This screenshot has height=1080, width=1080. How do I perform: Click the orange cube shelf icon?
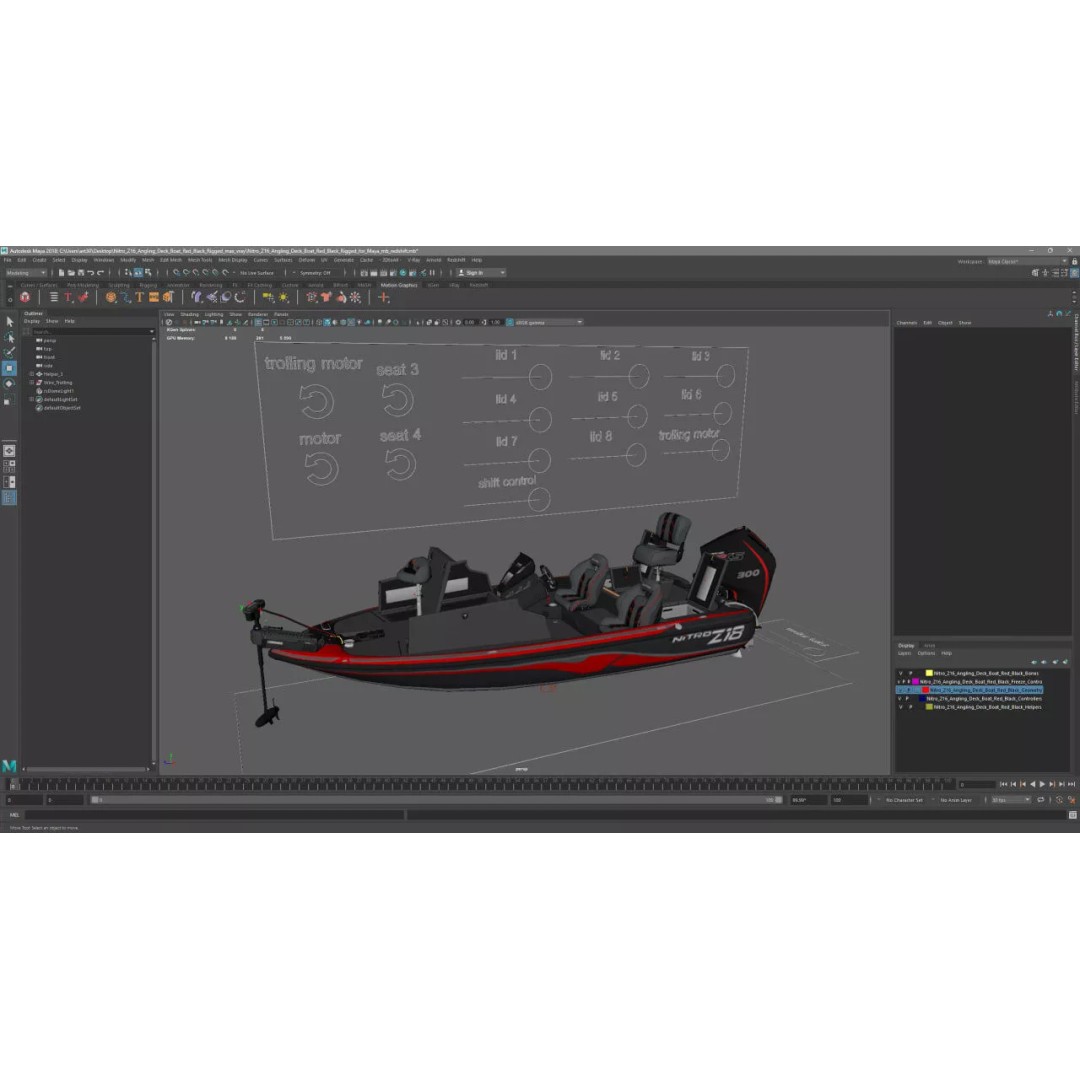(167, 298)
